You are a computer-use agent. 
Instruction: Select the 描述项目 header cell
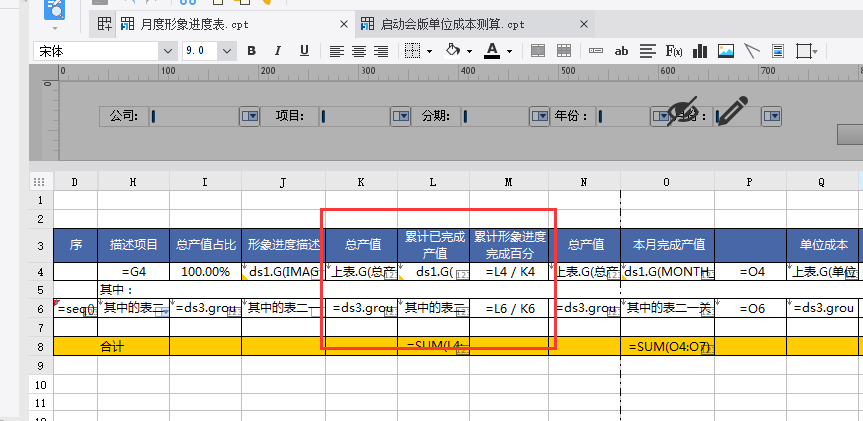[133, 245]
